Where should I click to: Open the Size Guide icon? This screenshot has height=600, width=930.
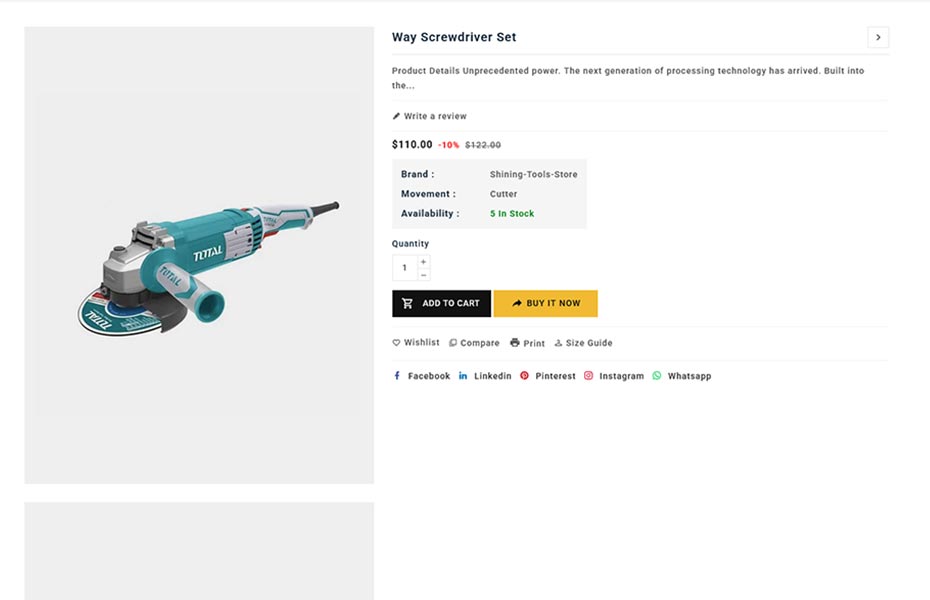click(x=558, y=343)
